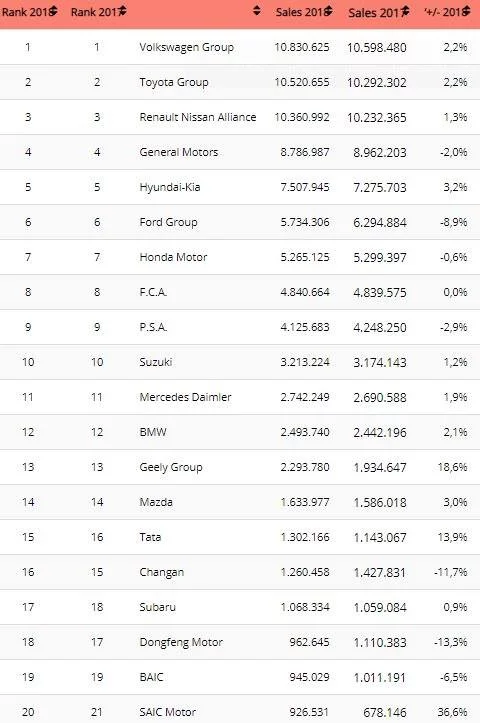Select Dongfeng Motor row
Viewport: 480px width, 723px height.
pos(240,642)
